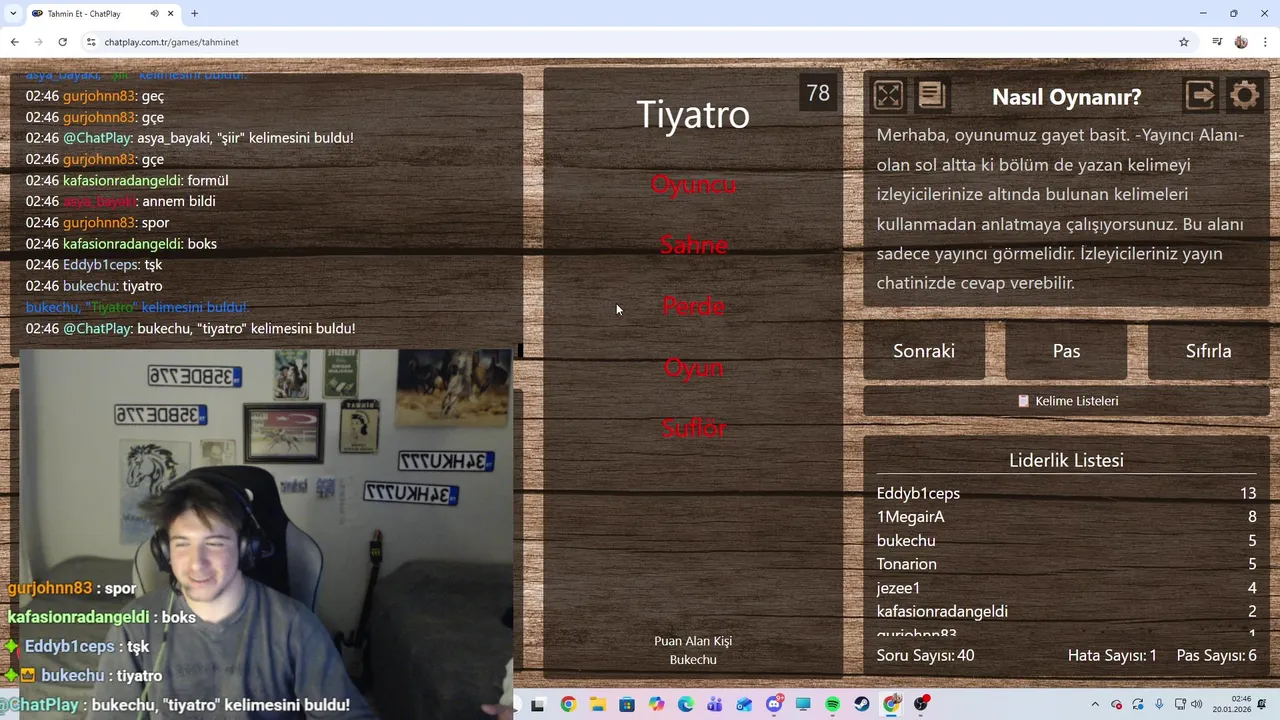Viewport: 1280px width, 720px height.
Task: Open Microsoft Edge from taskbar
Action: (x=686, y=705)
